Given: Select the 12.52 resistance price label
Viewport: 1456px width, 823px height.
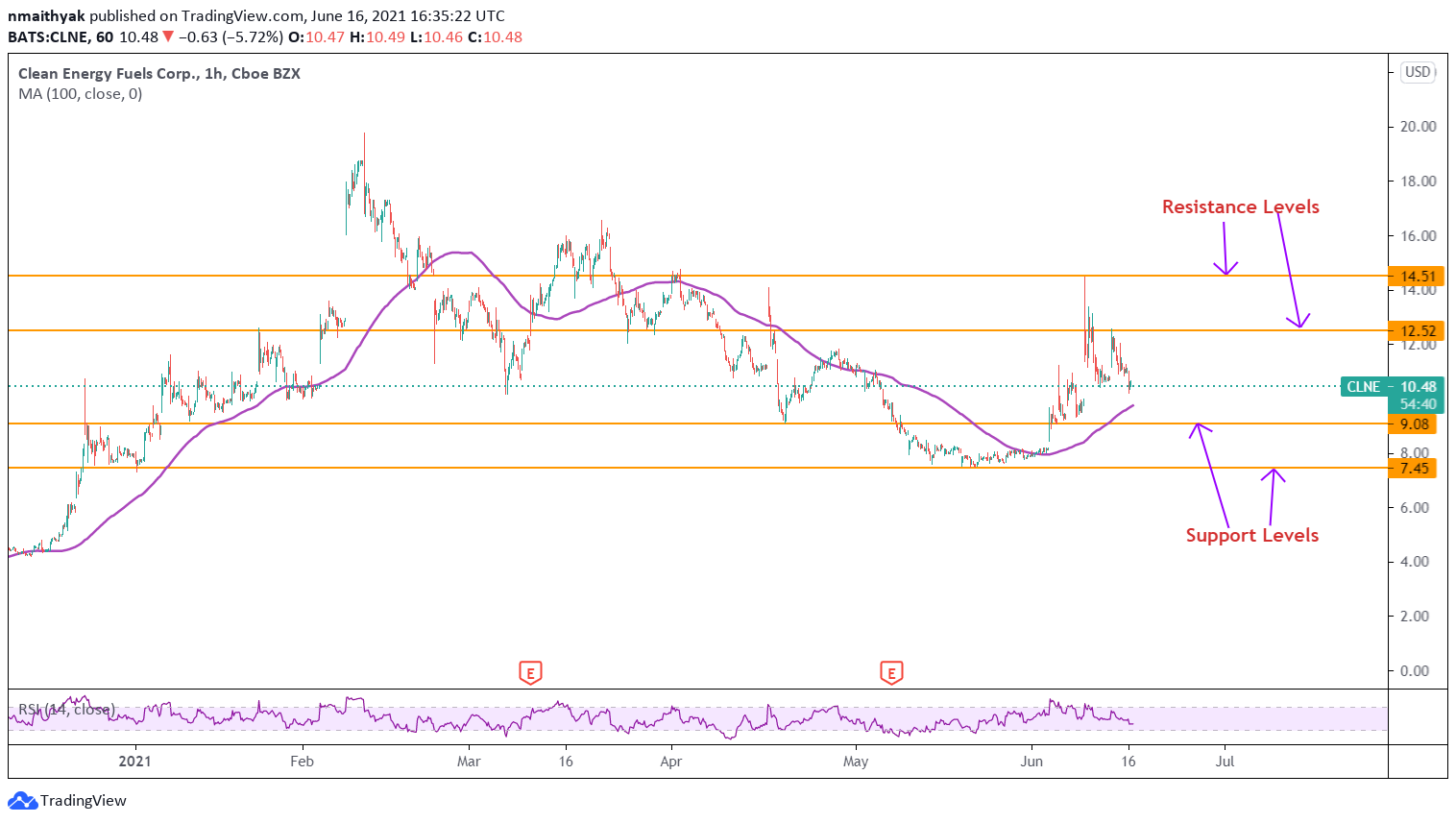Looking at the screenshot, I should click(1418, 331).
